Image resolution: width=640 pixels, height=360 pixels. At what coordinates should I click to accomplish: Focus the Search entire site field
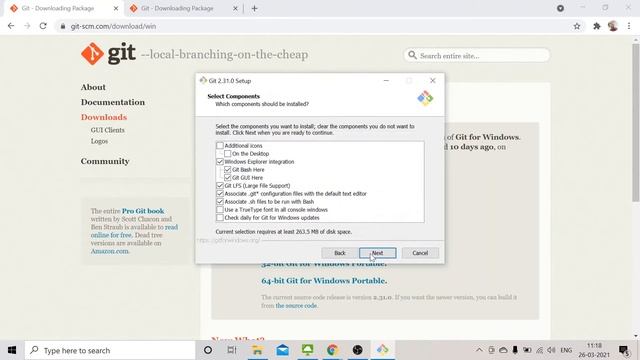476,56
